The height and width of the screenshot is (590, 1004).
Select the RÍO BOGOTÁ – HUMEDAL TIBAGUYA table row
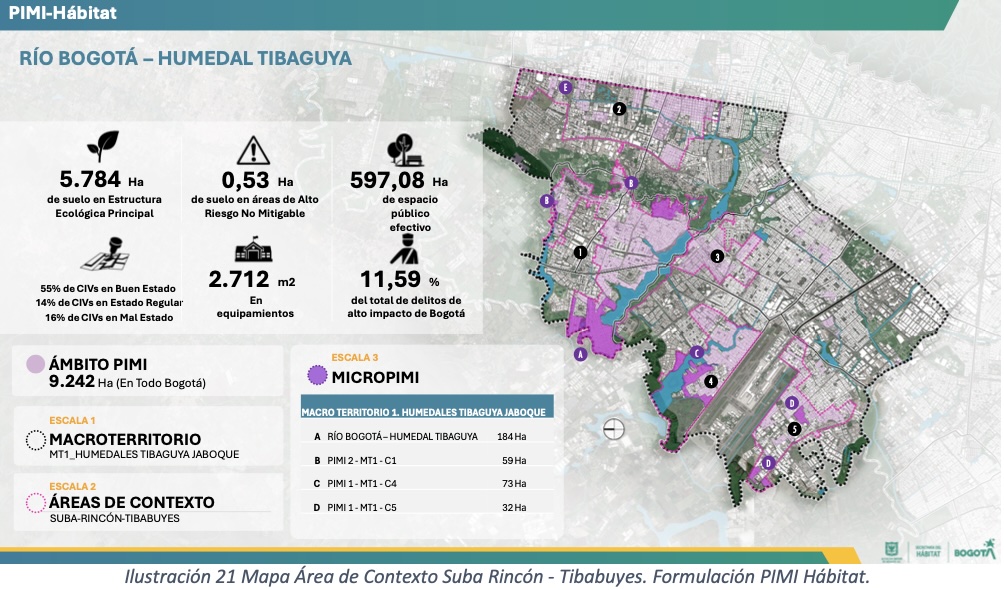[420, 436]
